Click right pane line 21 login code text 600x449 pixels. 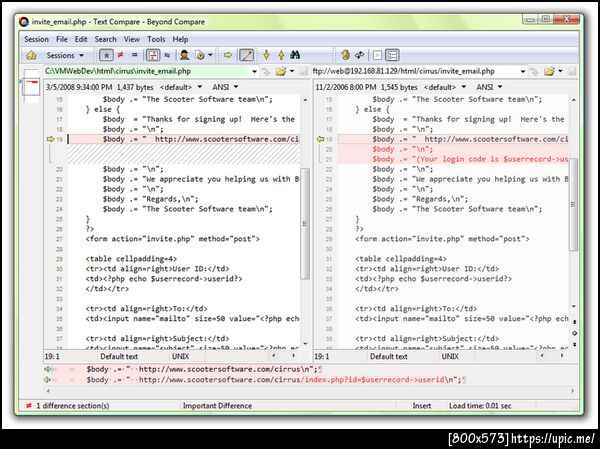(470, 159)
